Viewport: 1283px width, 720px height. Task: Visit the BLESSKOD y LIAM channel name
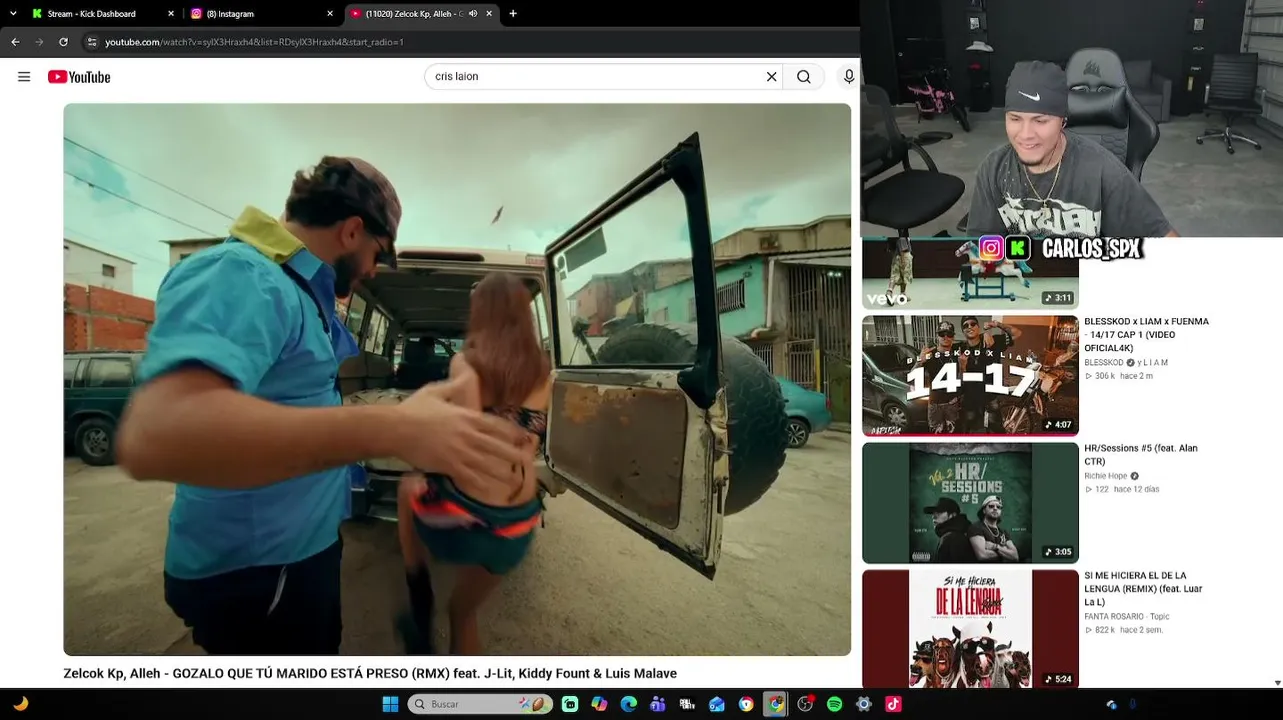(x=1125, y=363)
